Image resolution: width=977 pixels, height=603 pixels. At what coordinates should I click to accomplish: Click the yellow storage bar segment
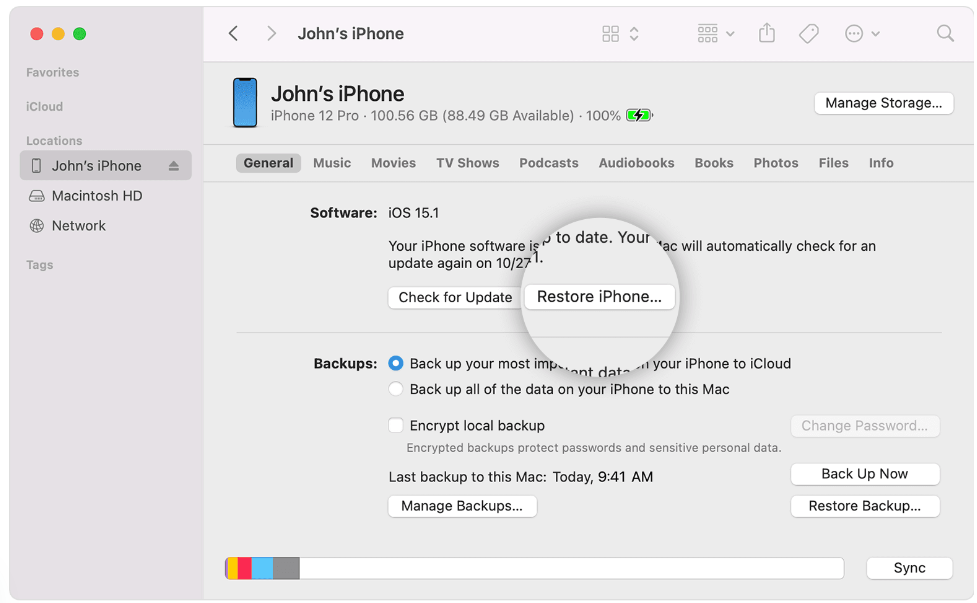232,568
